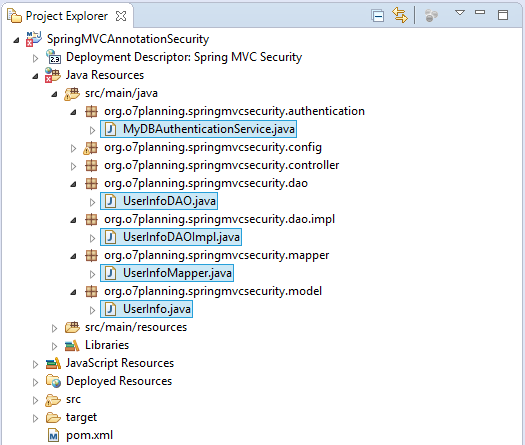Click the Collapse All toolbar icon
Viewport: 525px width, 445px height.
point(377,16)
